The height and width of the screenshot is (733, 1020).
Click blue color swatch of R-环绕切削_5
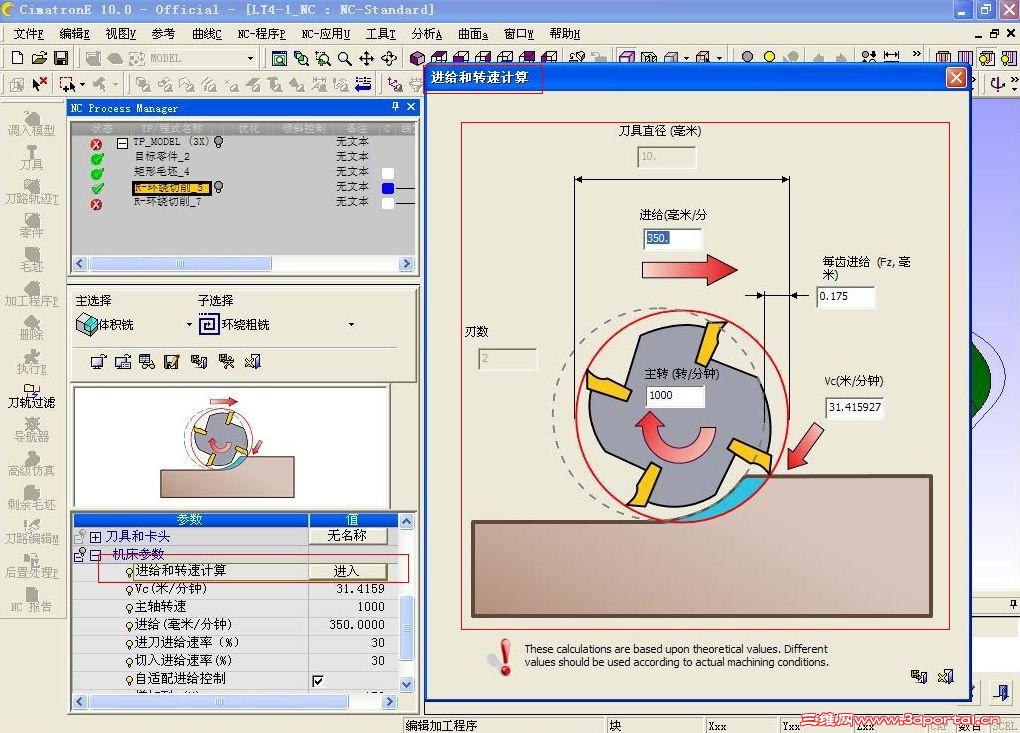click(x=388, y=188)
